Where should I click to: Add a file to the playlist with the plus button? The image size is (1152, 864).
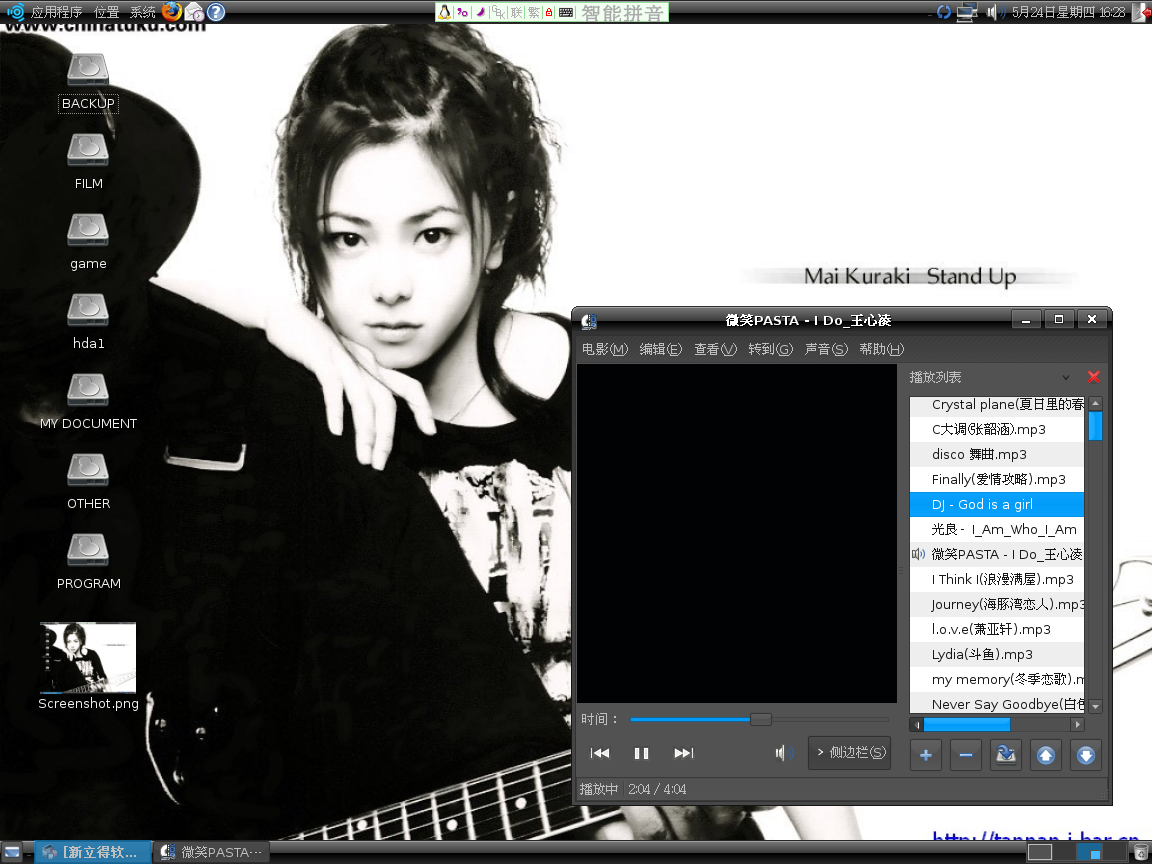click(x=926, y=755)
